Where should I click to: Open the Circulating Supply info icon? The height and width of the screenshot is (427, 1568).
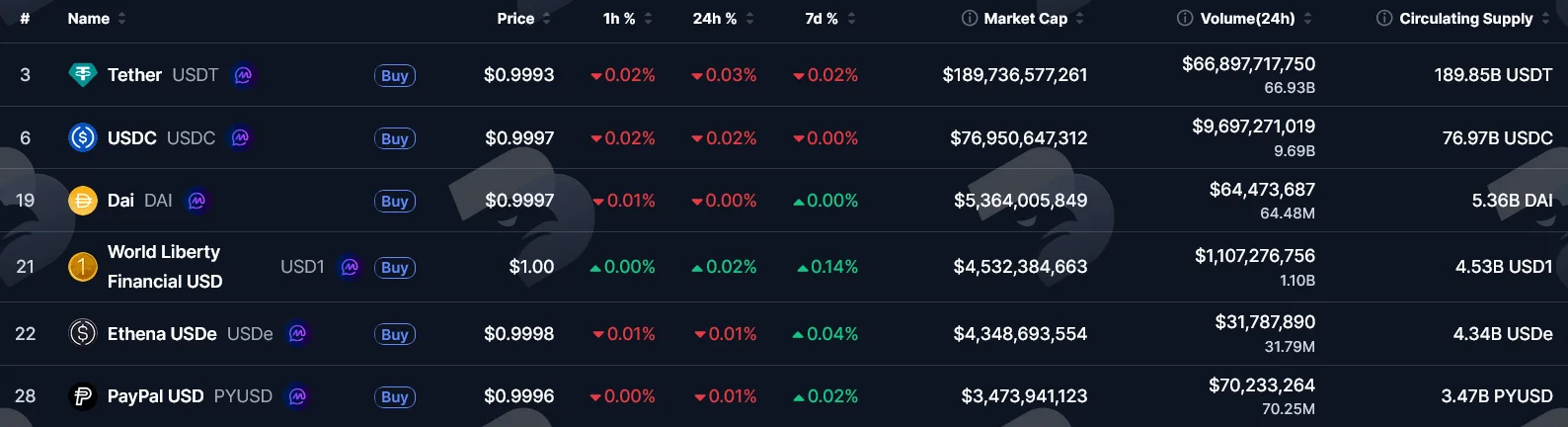(x=1384, y=18)
